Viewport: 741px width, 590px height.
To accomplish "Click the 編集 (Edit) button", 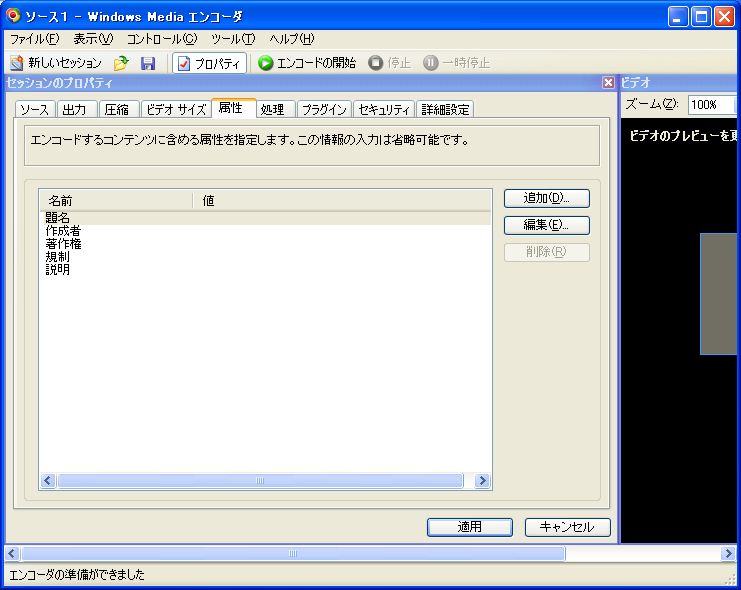I will 546,225.
